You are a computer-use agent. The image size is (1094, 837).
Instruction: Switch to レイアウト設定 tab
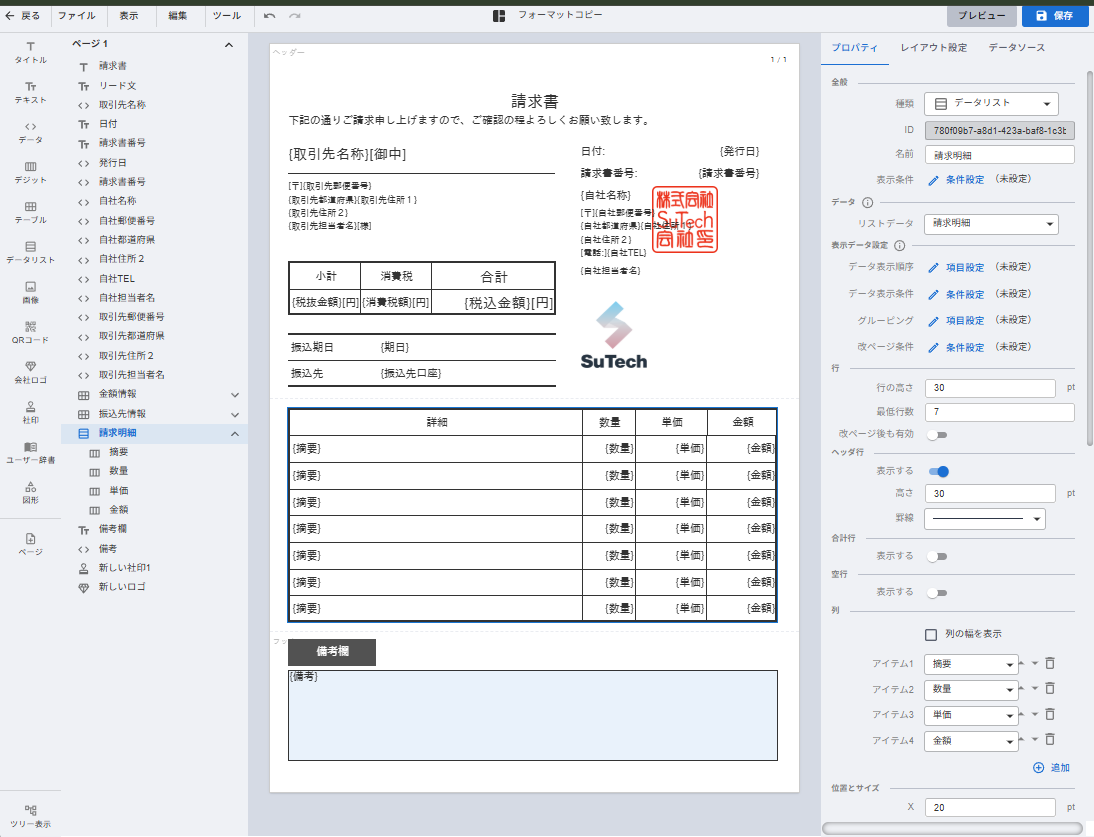pyautogui.click(x=933, y=48)
